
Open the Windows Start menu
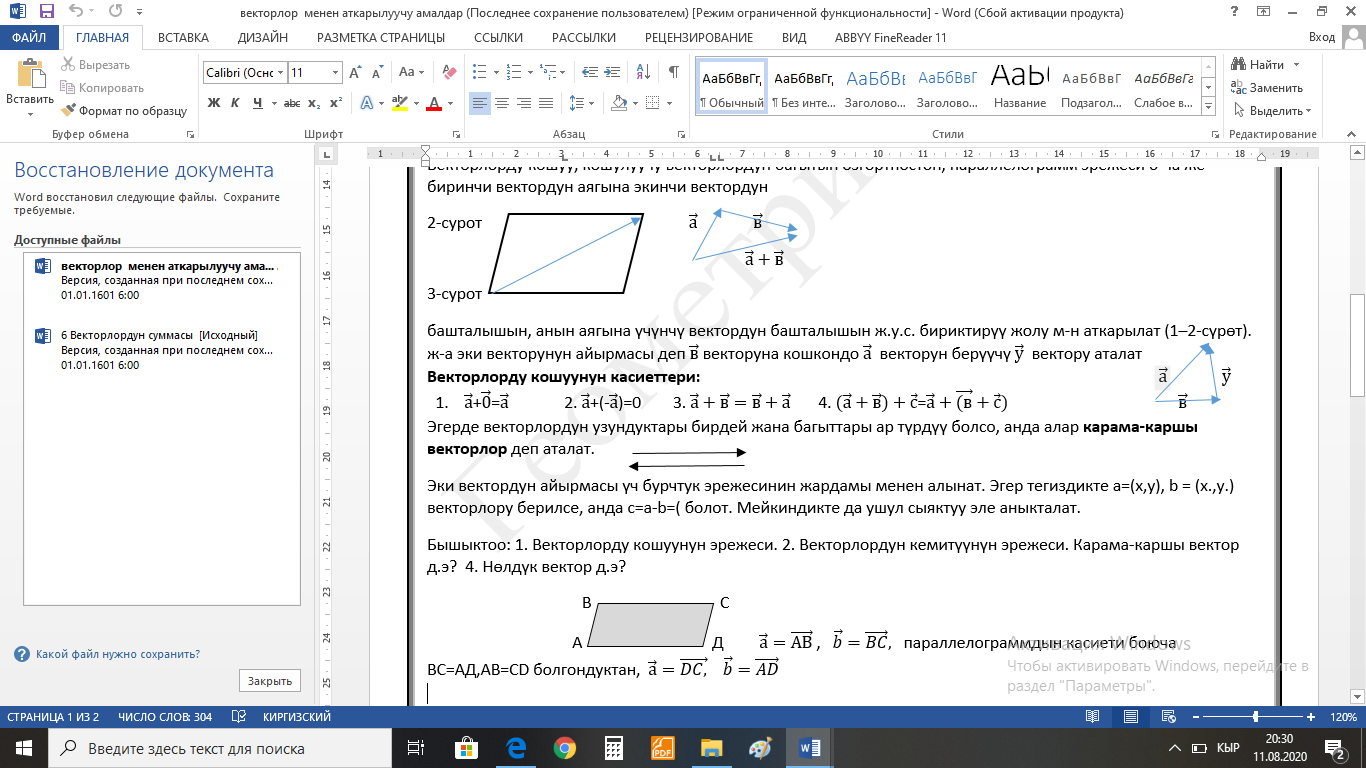tap(24, 748)
